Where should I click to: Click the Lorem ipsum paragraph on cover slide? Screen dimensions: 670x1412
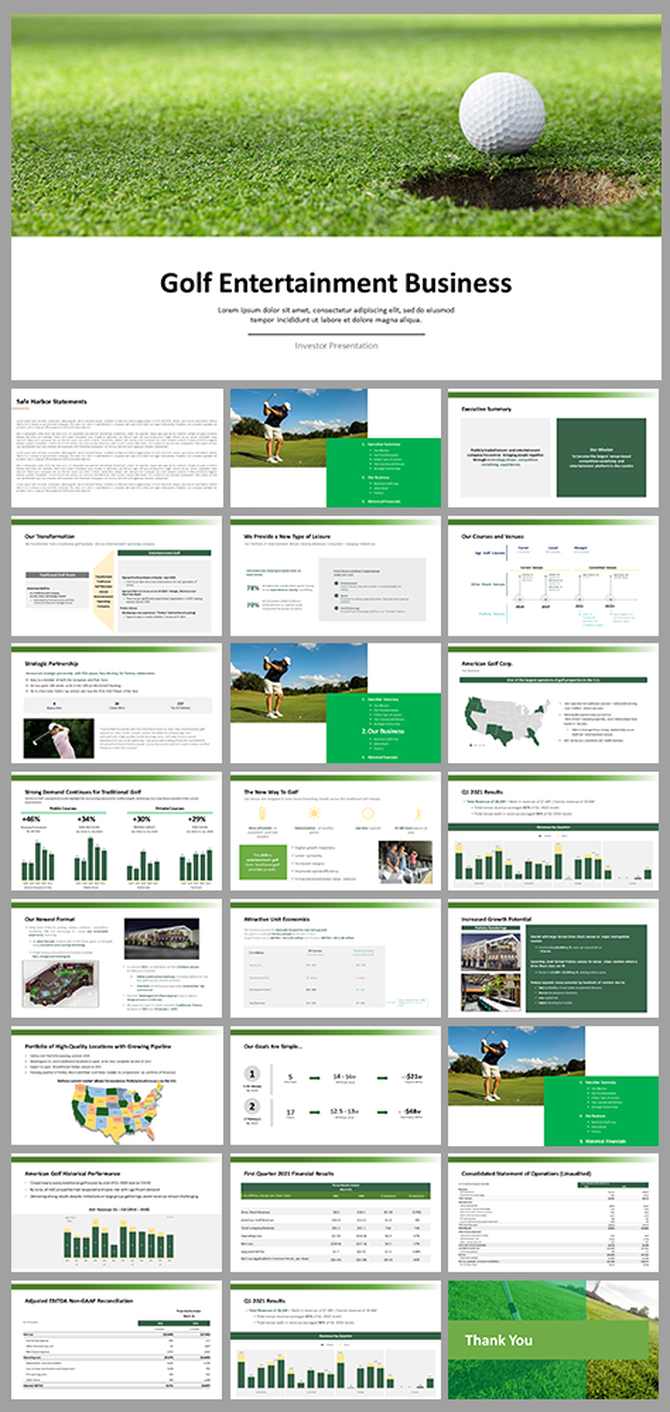(336, 315)
